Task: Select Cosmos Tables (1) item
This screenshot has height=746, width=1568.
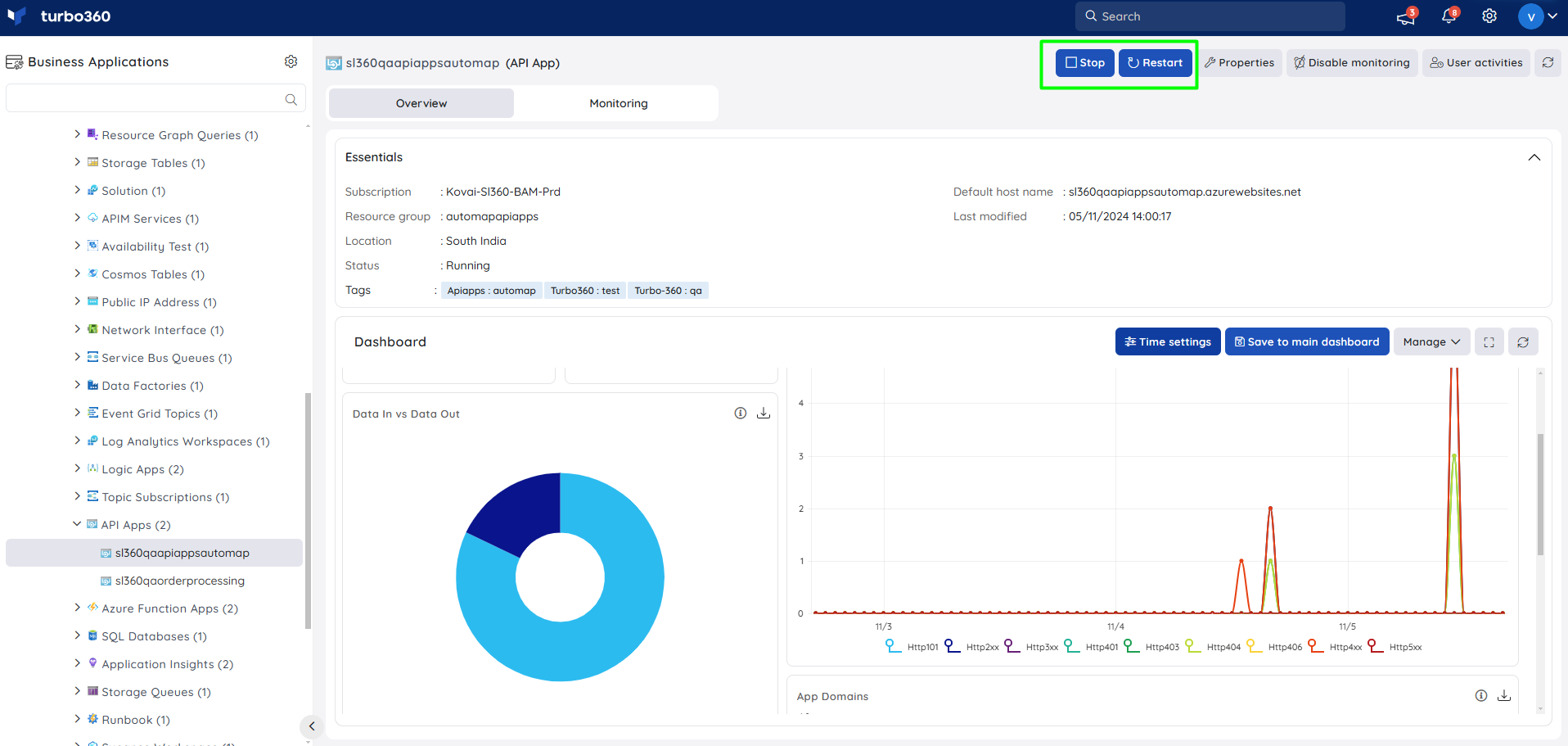Action: (x=153, y=274)
